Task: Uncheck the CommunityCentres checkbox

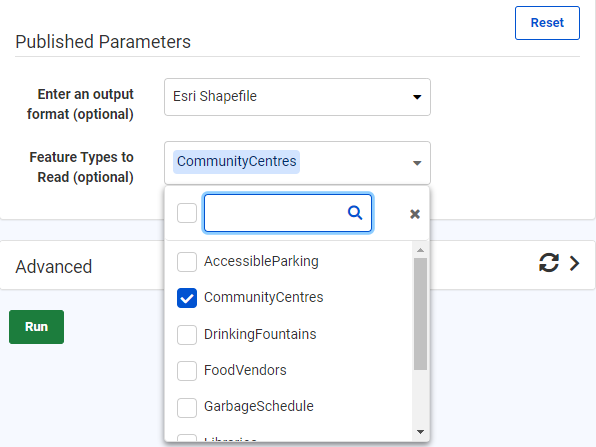Action: [x=187, y=298]
